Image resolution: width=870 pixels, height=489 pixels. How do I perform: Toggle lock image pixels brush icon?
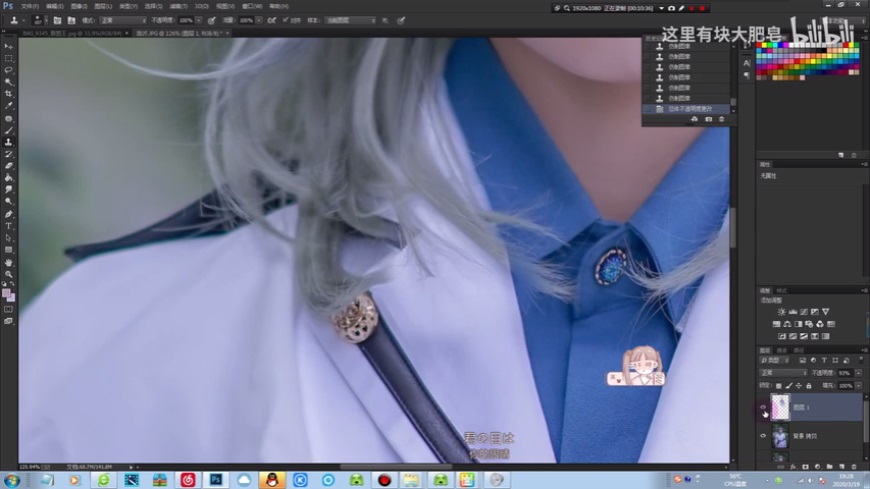[789, 386]
